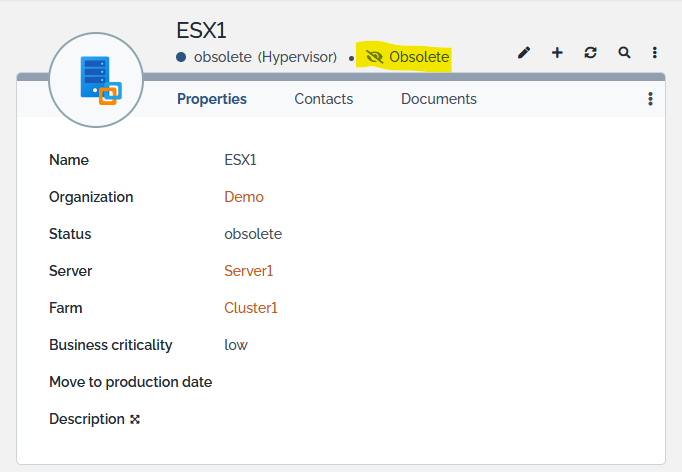Open search with the magnifying glass icon
The height and width of the screenshot is (472, 682).
click(624, 53)
